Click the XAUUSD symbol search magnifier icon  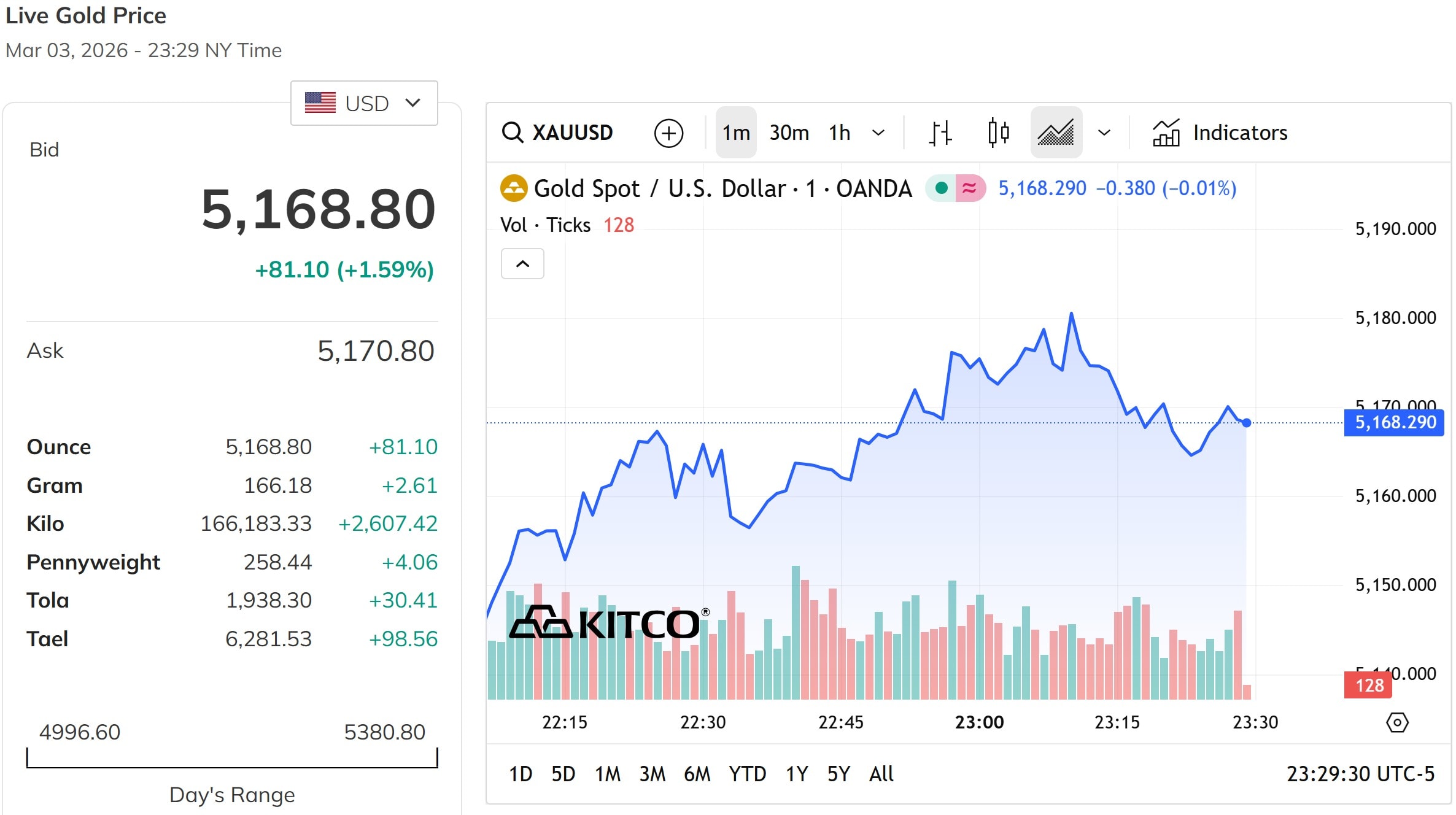(513, 133)
